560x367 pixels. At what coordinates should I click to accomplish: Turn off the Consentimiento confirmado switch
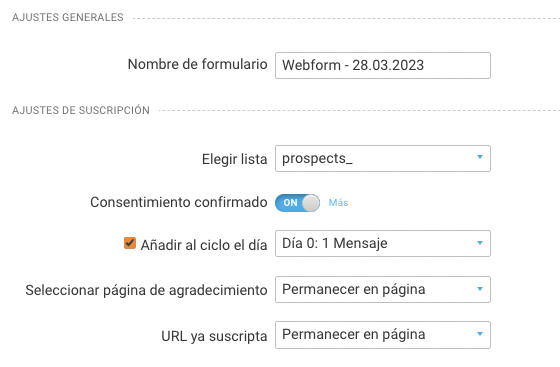pyautogui.click(x=297, y=203)
